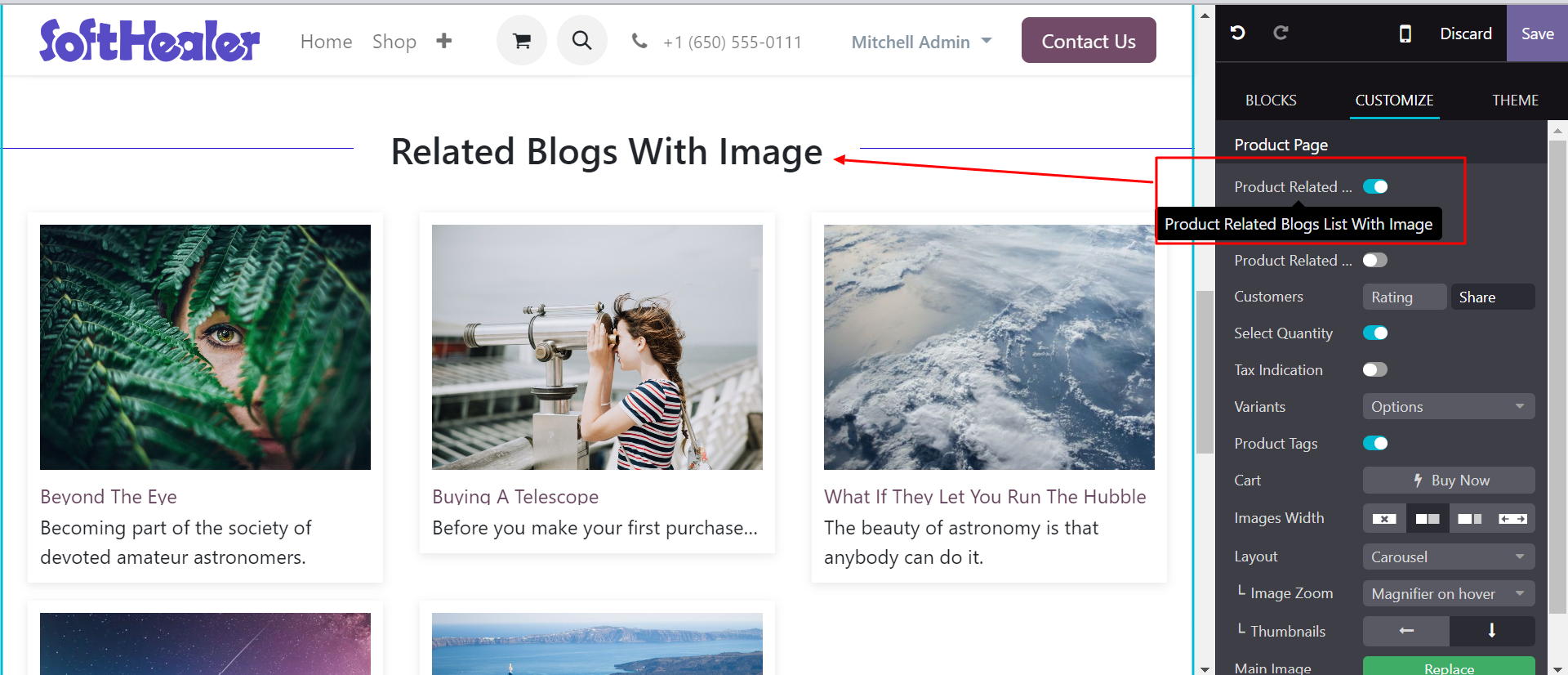
Task: Select the 66 percent Images Width option
Action: (1470, 518)
